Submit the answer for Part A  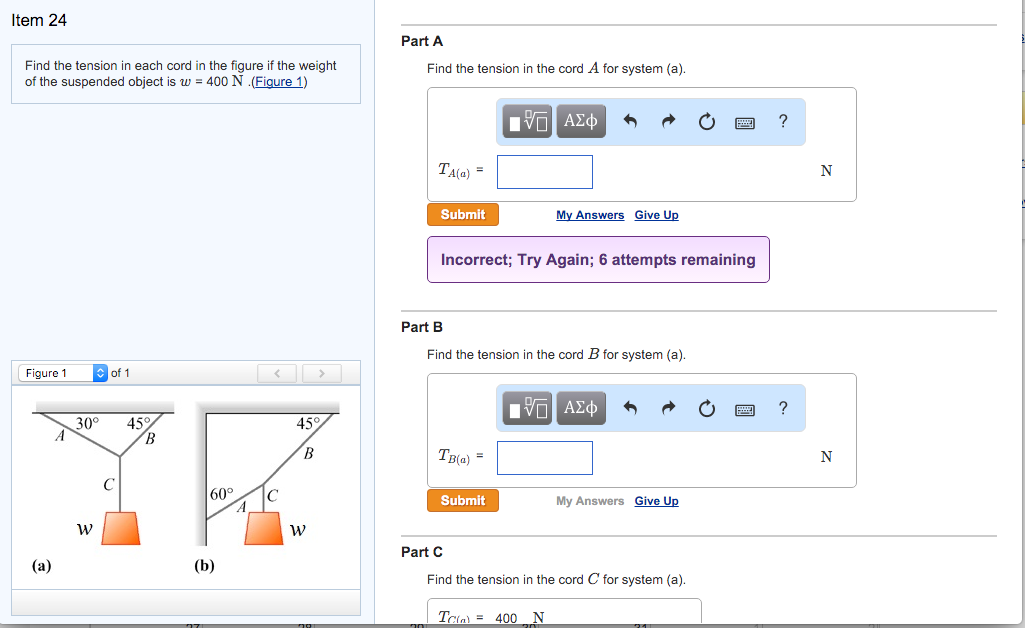462,214
